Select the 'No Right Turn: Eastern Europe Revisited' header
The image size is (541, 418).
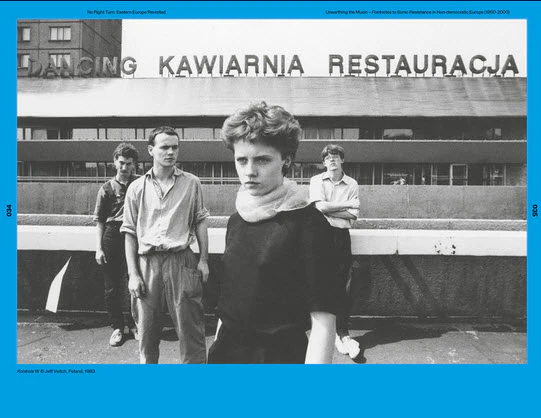tap(126, 12)
